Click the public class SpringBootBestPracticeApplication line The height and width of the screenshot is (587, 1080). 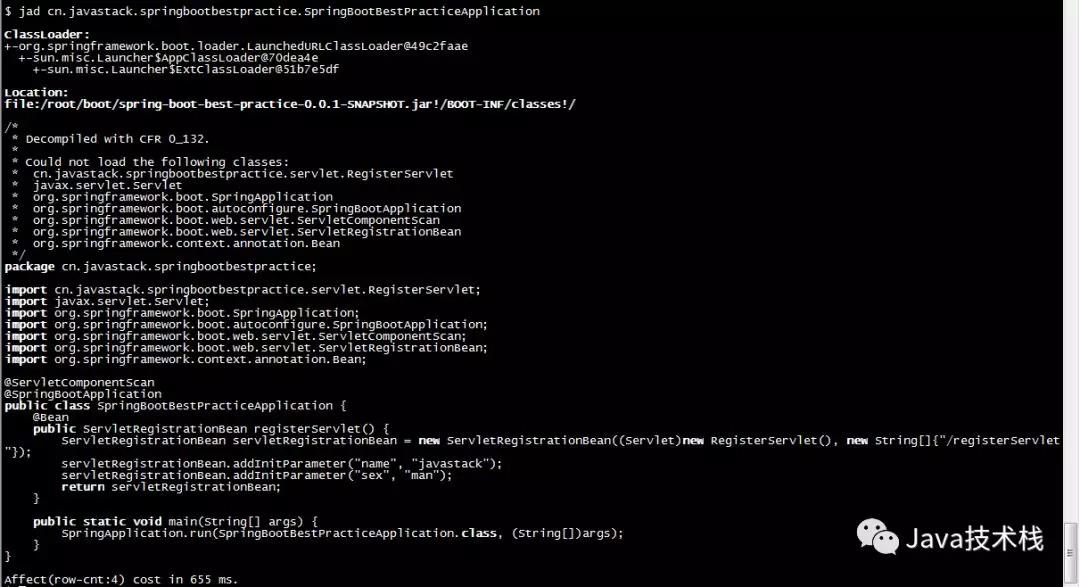pos(176,406)
